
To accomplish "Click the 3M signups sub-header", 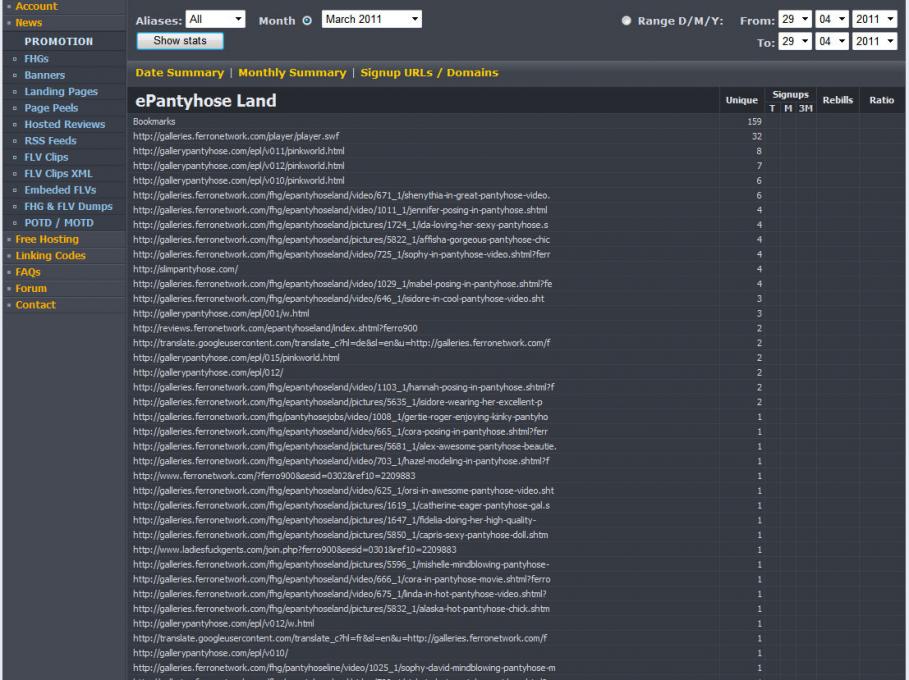I will pyautogui.click(x=805, y=108).
